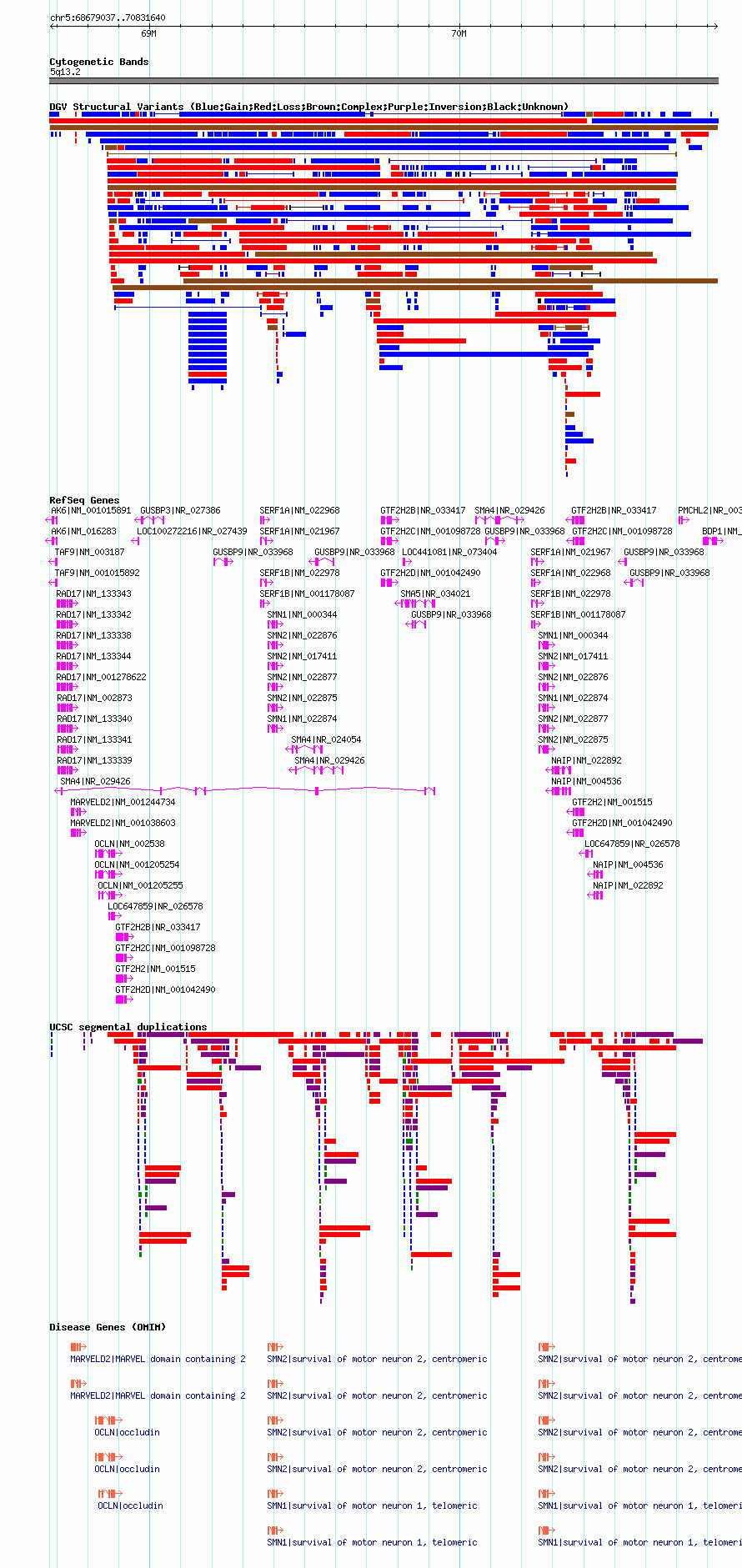This screenshot has height=1568, width=742.
Task: Click the MARVELD2|NM_001038603 label
Action: point(123,823)
